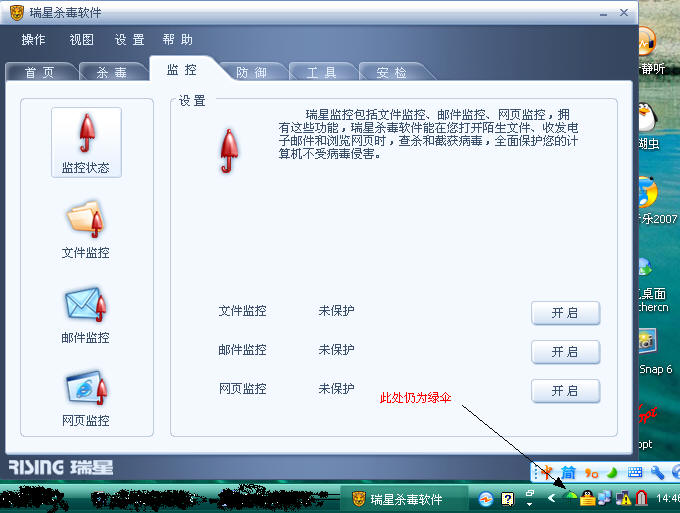Click the 瑞星杀毒软件 taskbar button
The height and width of the screenshot is (513, 680).
[404, 499]
